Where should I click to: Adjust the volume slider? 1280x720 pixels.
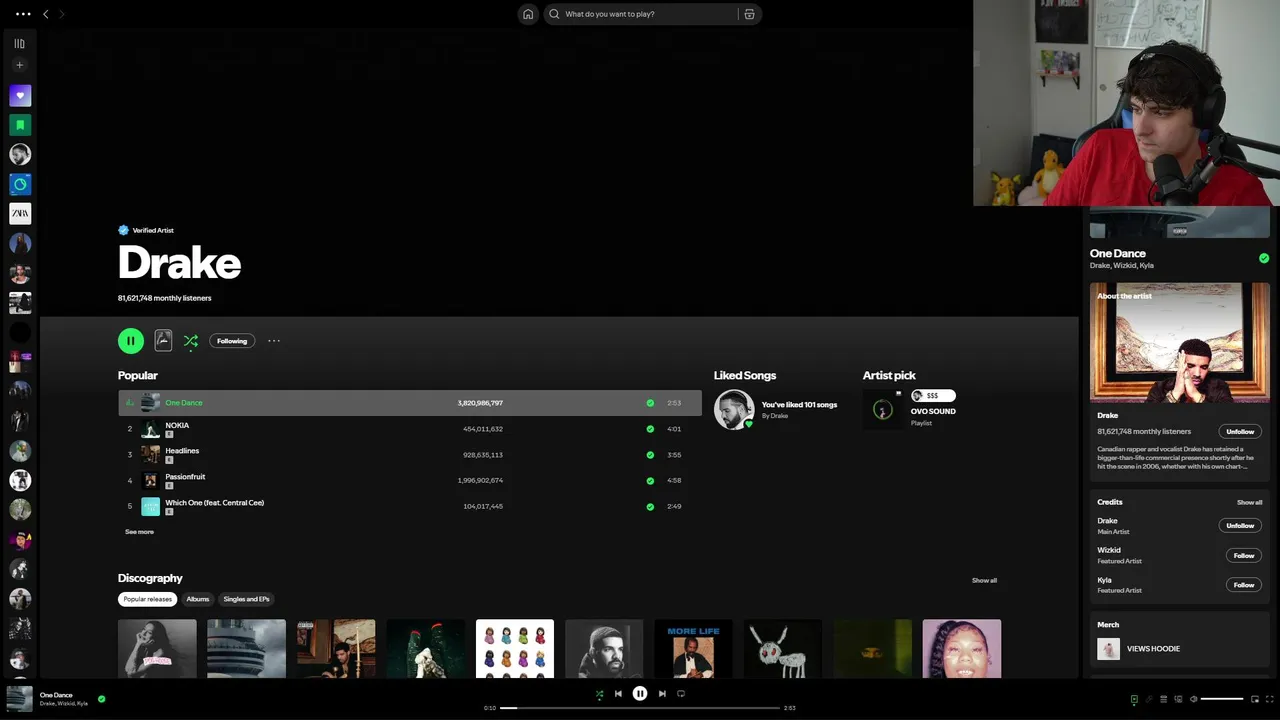pyautogui.click(x=1222, y=699)
